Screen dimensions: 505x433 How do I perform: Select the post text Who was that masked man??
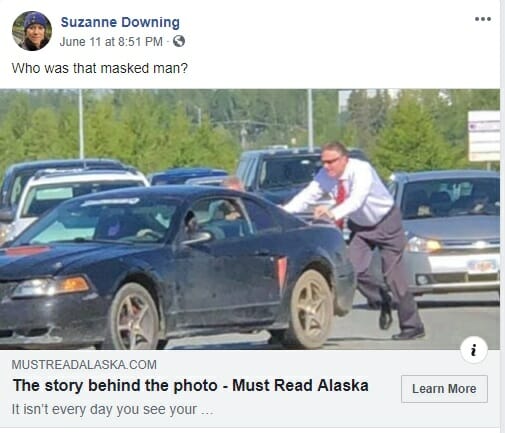click(x=100, y=68)
